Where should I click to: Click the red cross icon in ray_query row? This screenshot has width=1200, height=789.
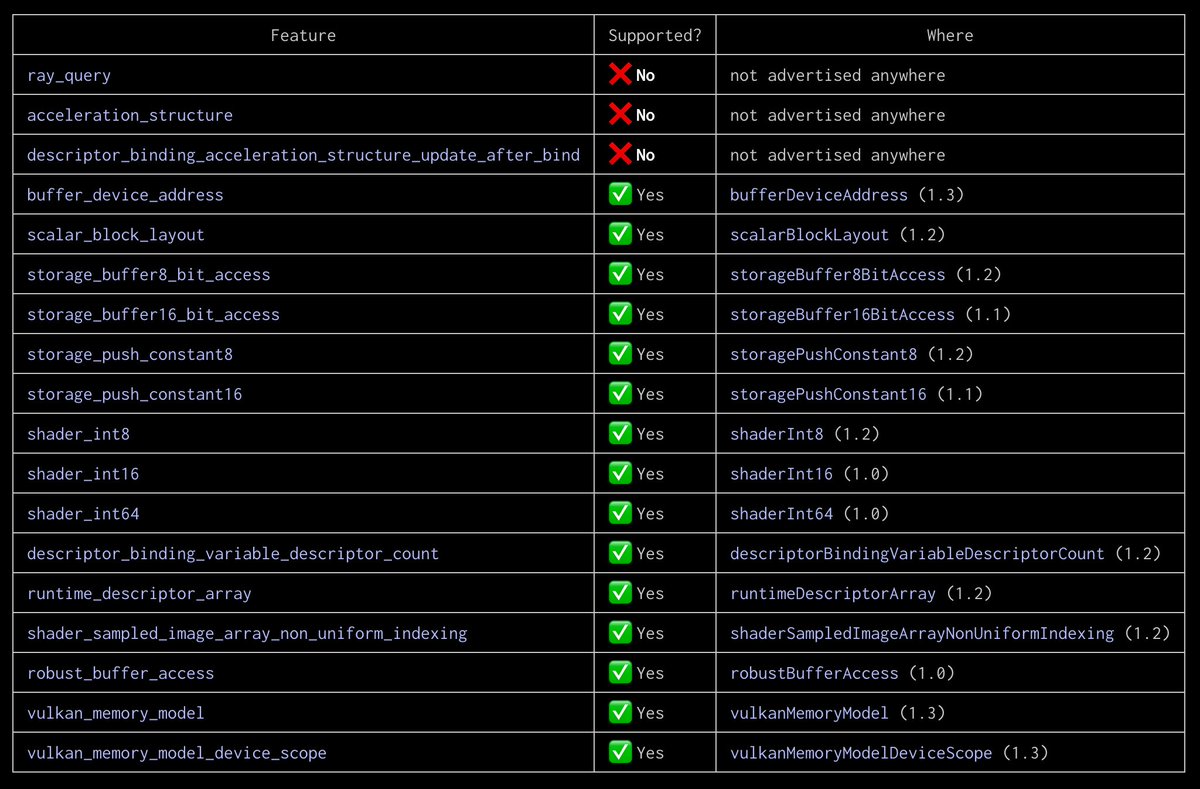(x=620, y=74)
